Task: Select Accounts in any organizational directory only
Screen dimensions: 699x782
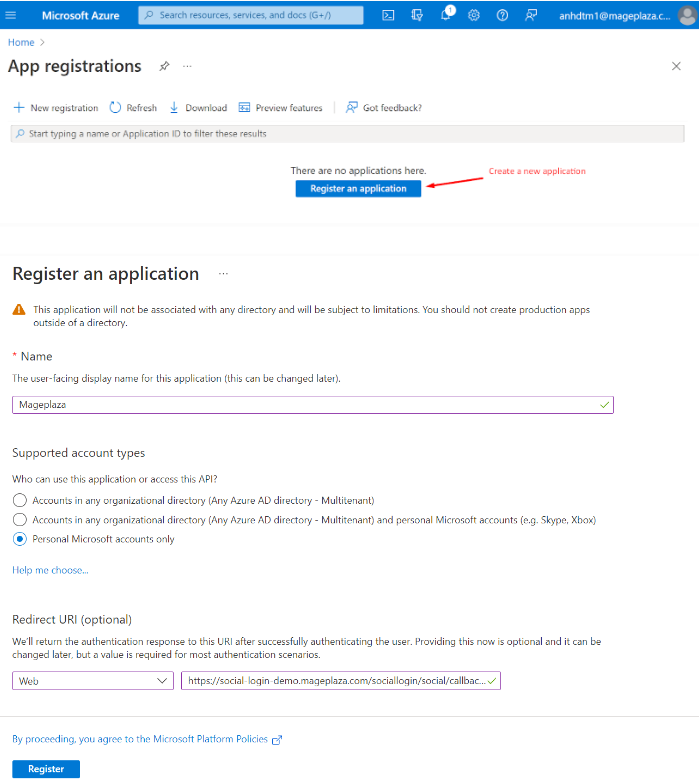Action: (20, 500)
